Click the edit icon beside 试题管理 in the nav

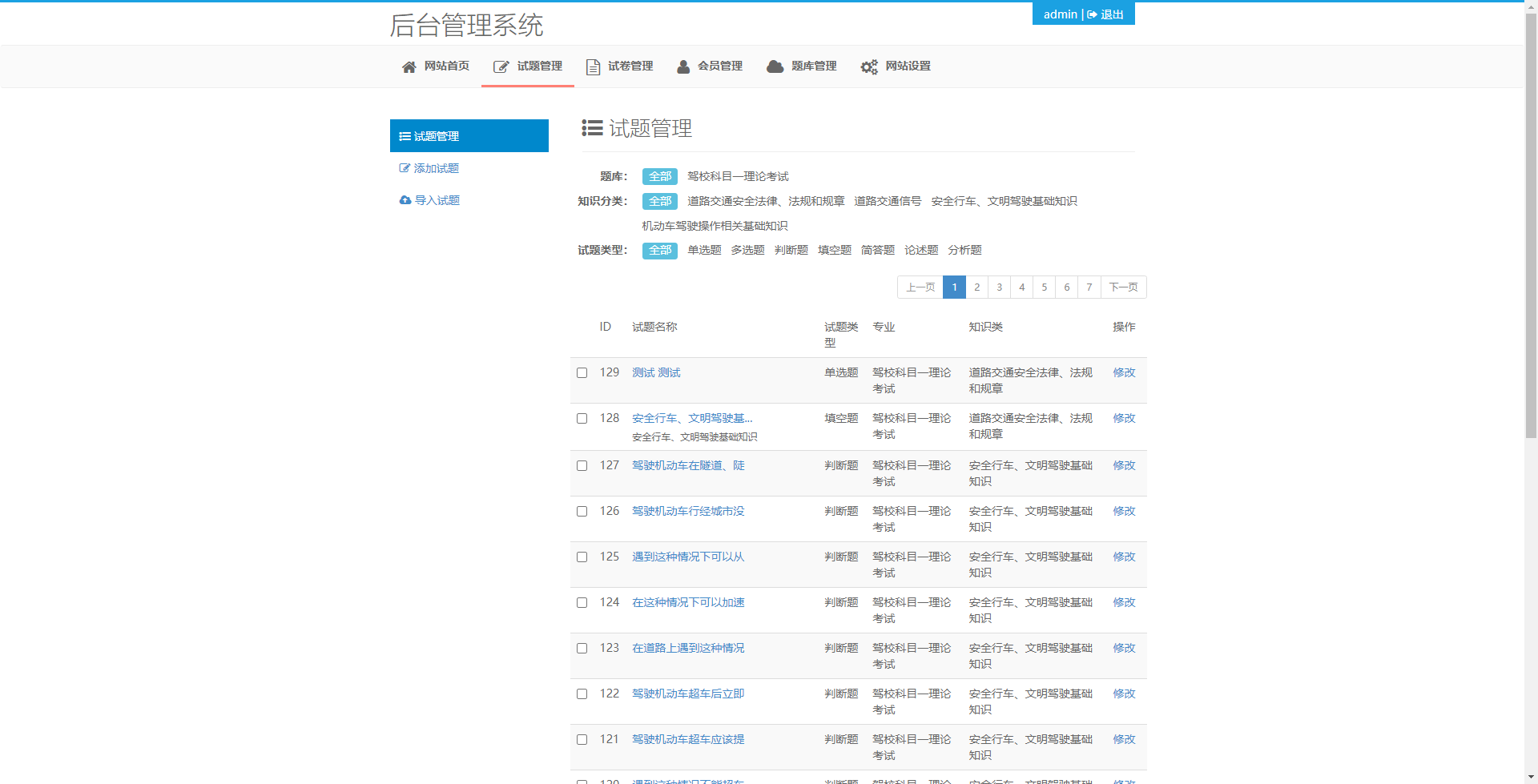click(501, 66)
